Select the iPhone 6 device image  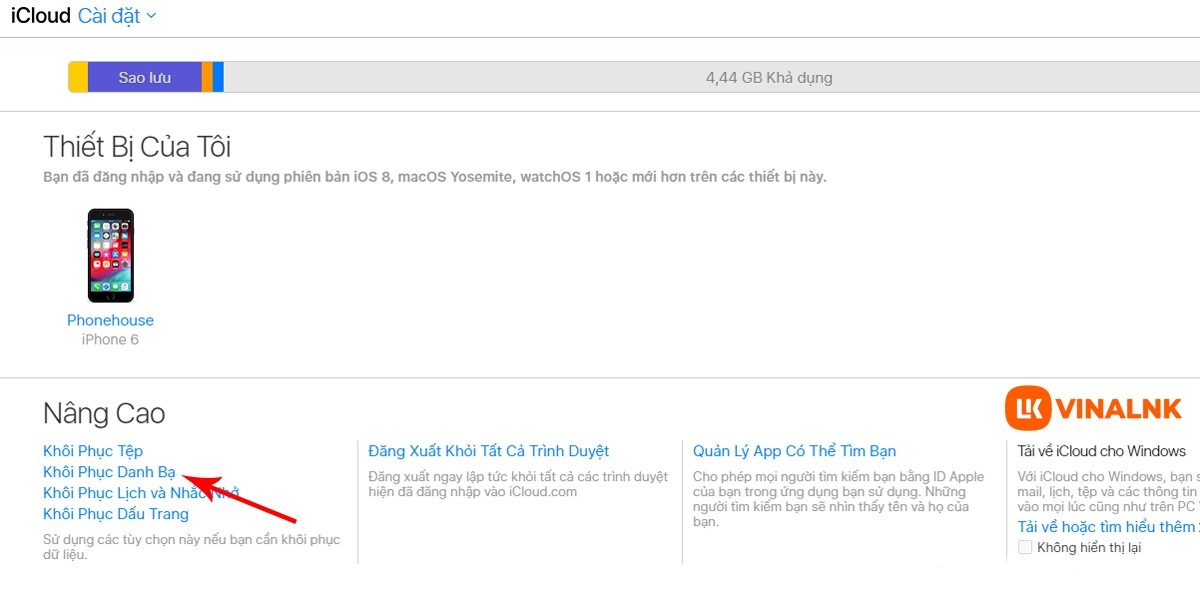tap(110, 256)
